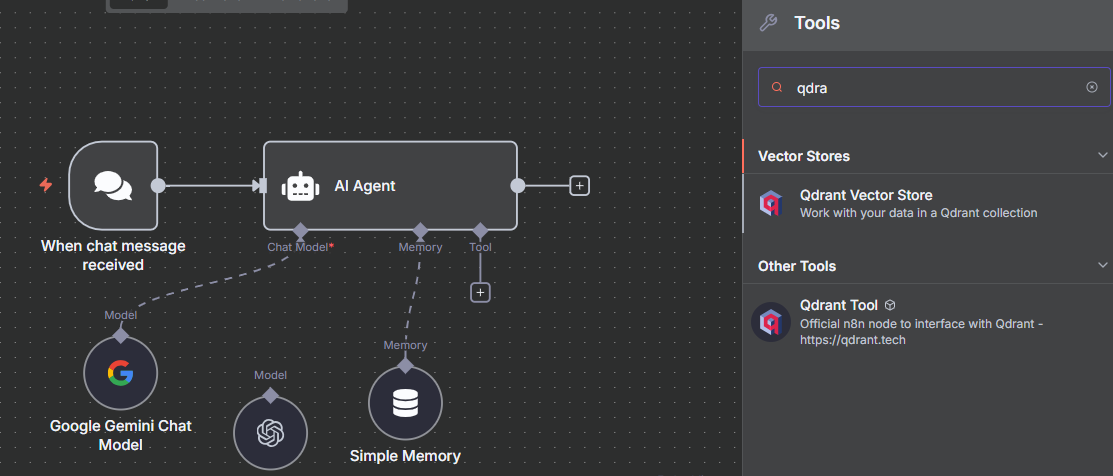The width and height of the screenshot is (1113, 476).
Task: Select the OpenAI chat model node
Action: pyautogui.click(x=270, y=432)
